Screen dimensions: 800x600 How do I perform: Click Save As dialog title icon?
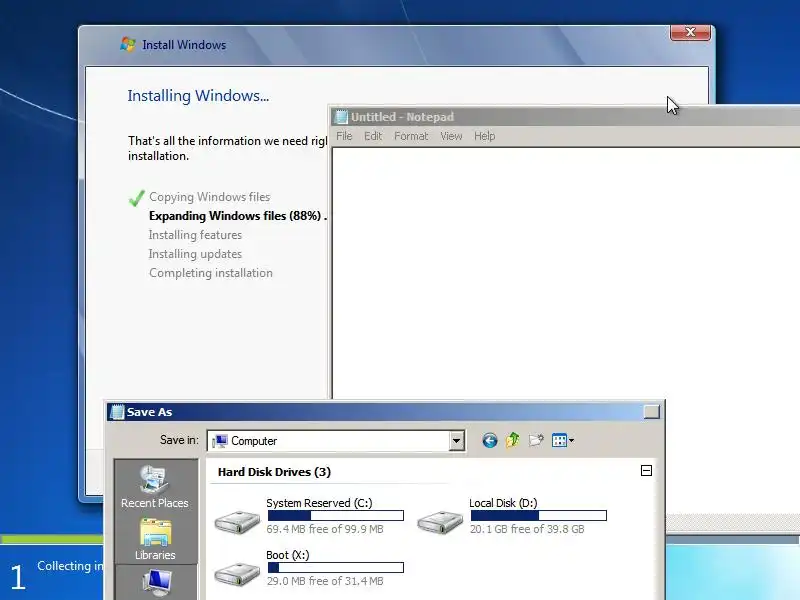[117, 412]
